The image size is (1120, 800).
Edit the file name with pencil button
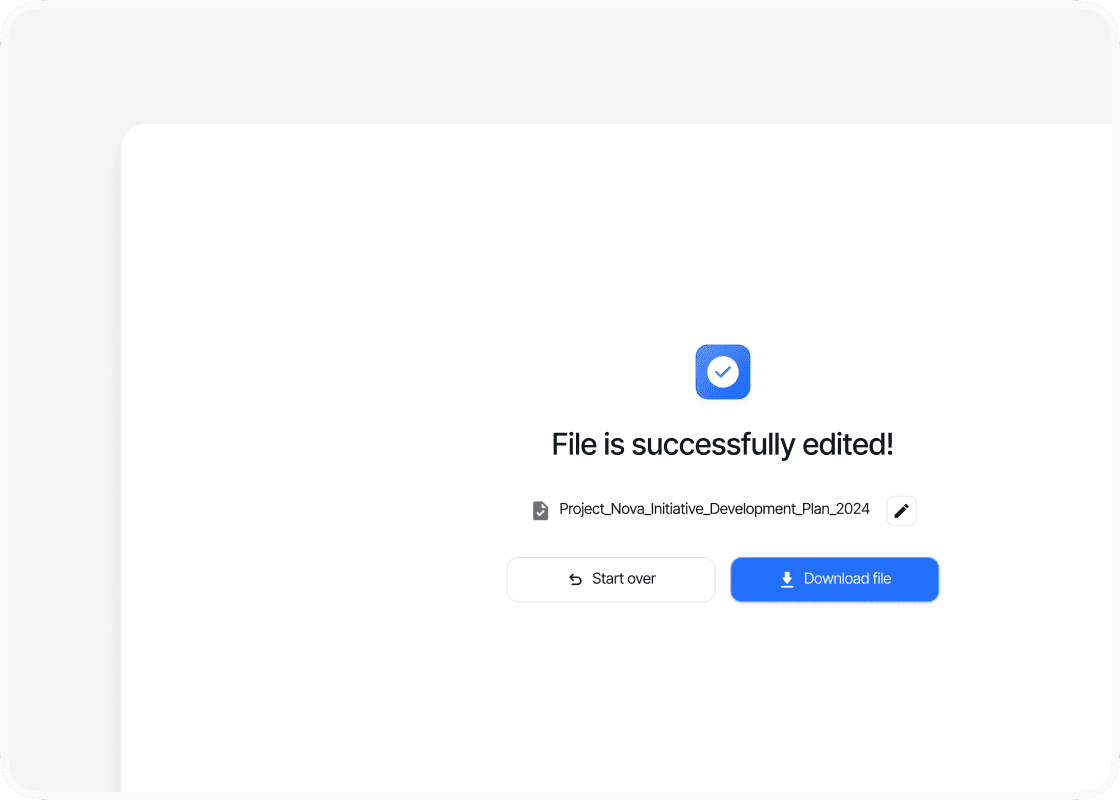pos(901,511)
